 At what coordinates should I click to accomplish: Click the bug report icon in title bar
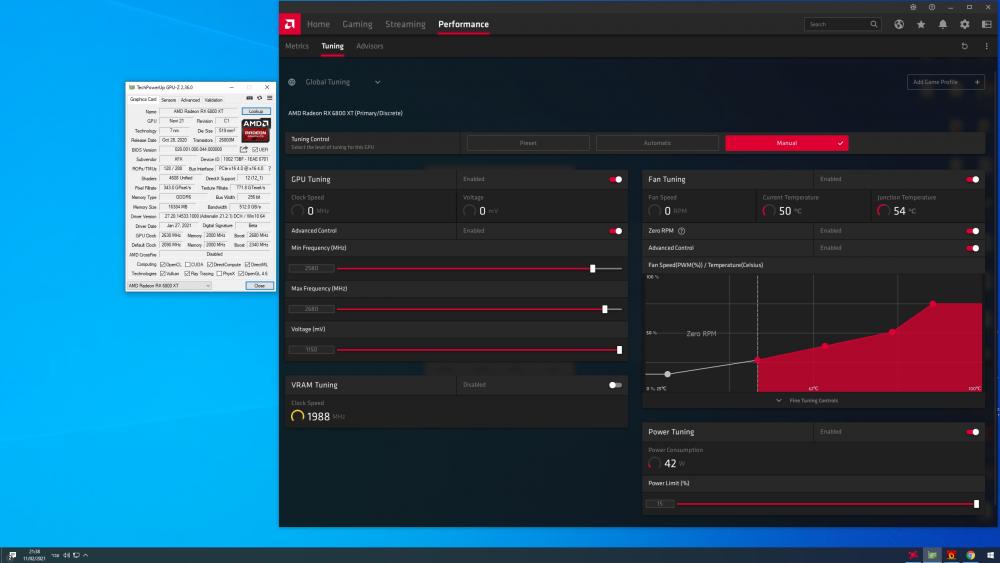(x=913, y=7)
